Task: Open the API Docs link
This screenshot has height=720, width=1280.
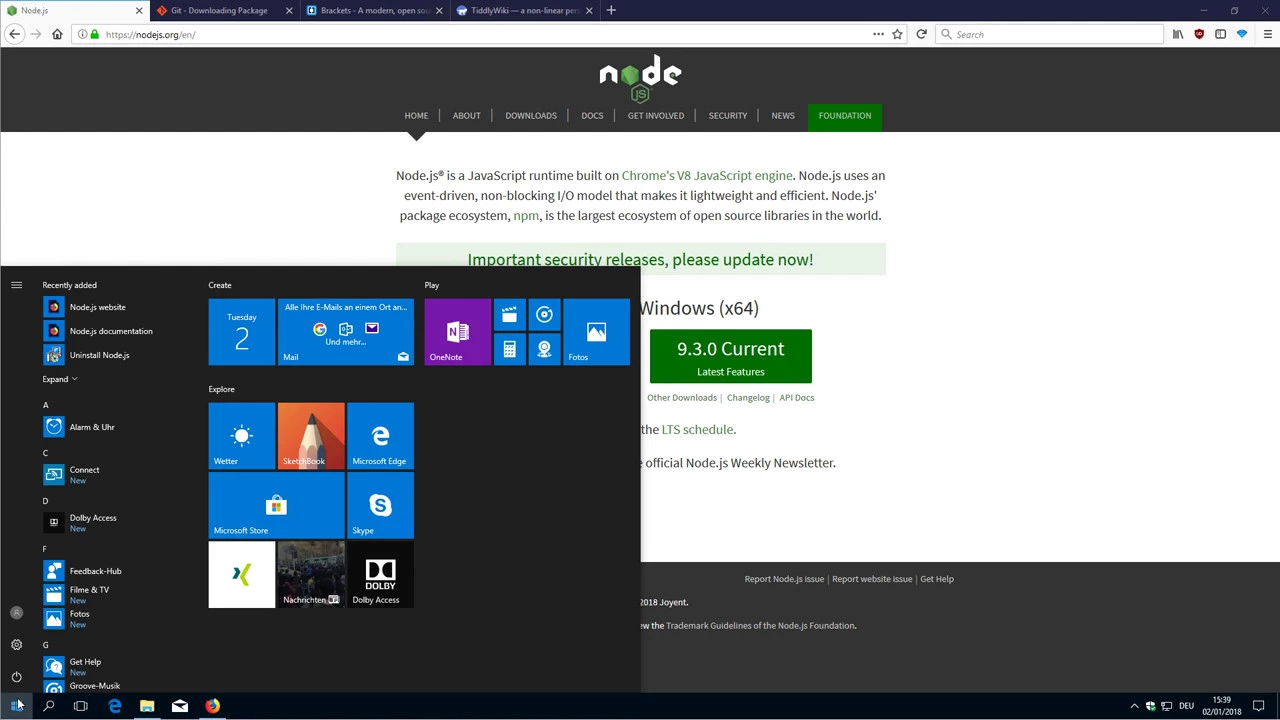Action: pyautogui.click(x=797, y=397)
